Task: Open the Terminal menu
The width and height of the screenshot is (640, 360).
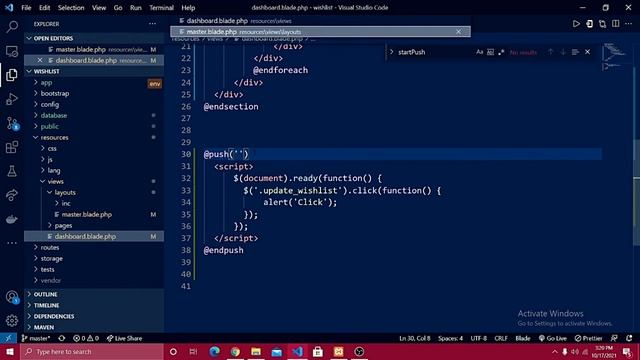Action: (x=161, y=8)
